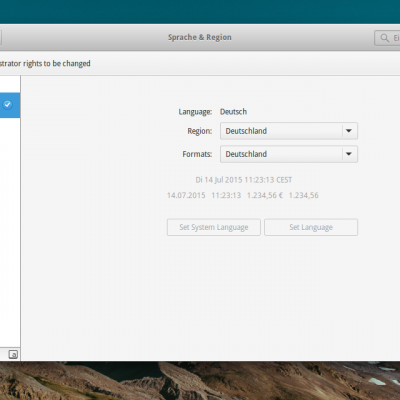Viewport: 400px width, 400px height.
Task: Select the Formats combo box showing Deutschland
Action: click(289, 154)
